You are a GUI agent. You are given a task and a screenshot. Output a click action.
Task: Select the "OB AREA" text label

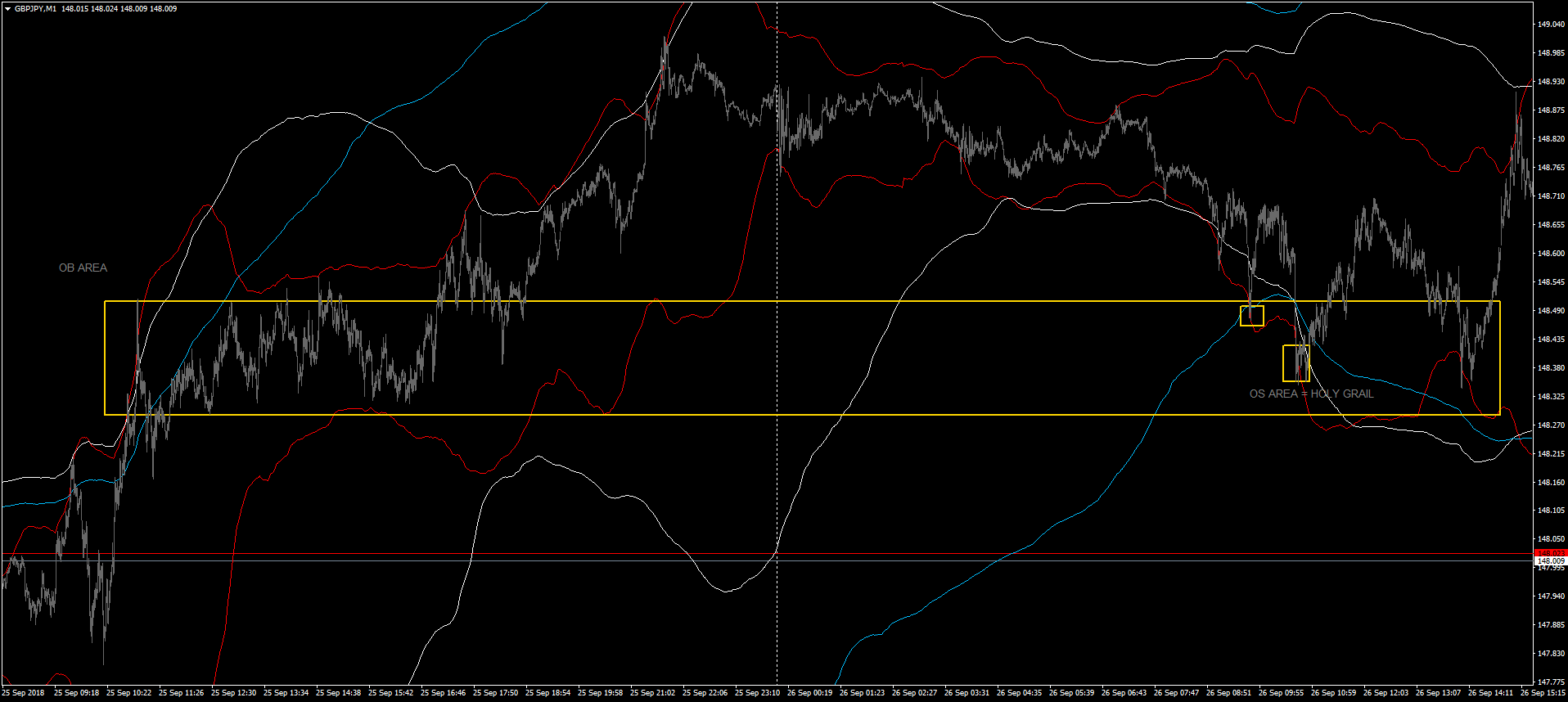(x=83, y=268)
